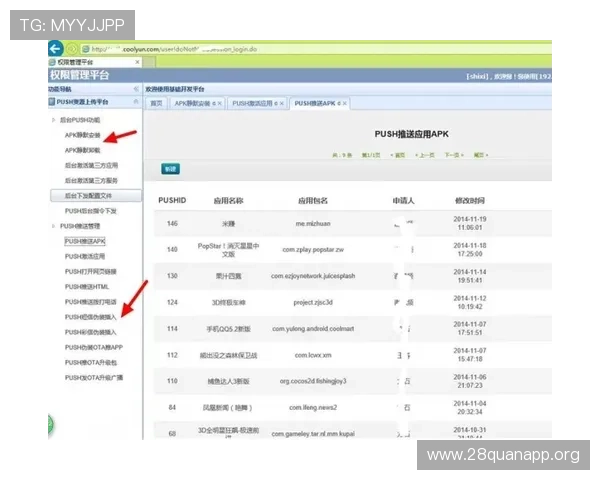This screenshot has height=480, width=600.
Task: Close the PUSH激活应用 content tab
Action: coord(282,103)
